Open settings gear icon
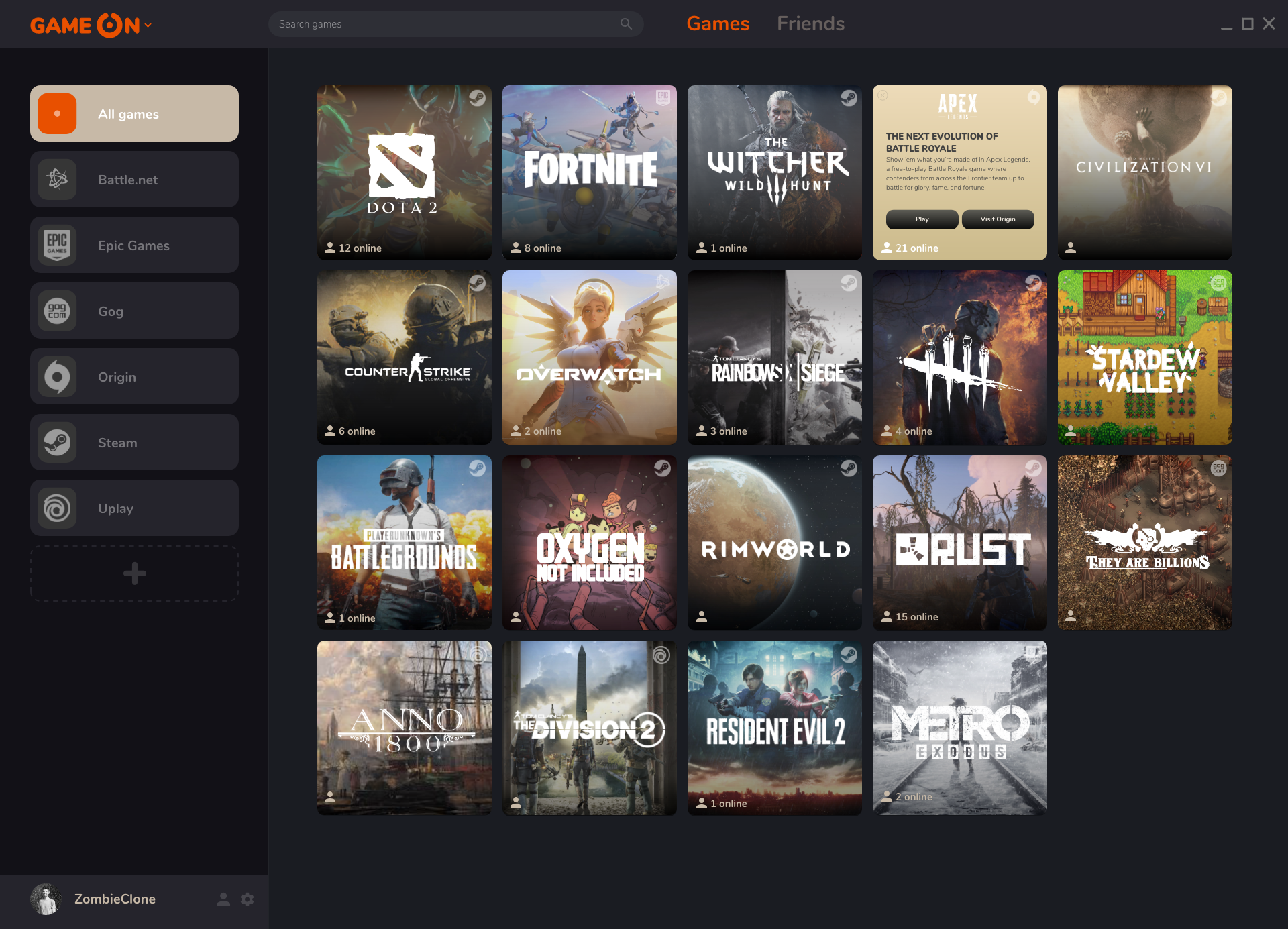Image resolution: width=1288 pixels, height=929 pixels. point(248,899)
